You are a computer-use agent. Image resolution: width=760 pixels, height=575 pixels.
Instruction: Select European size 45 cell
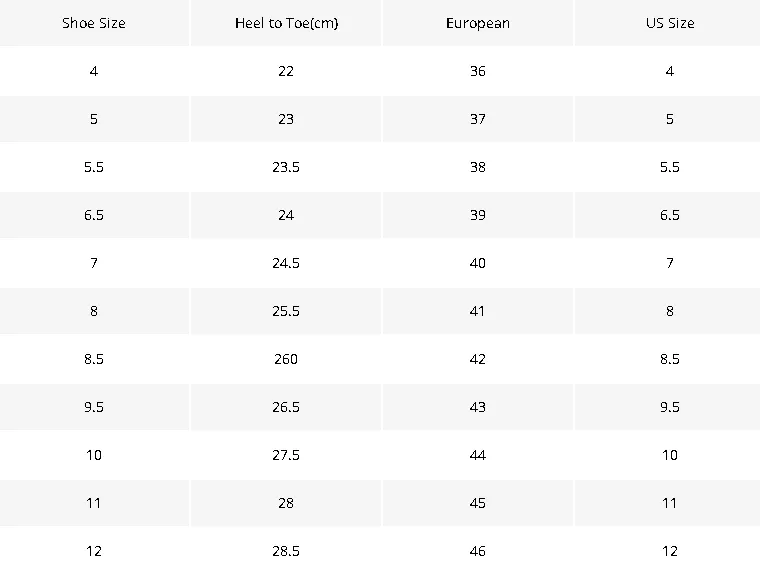pyautogui.click(x=478, y=503)
